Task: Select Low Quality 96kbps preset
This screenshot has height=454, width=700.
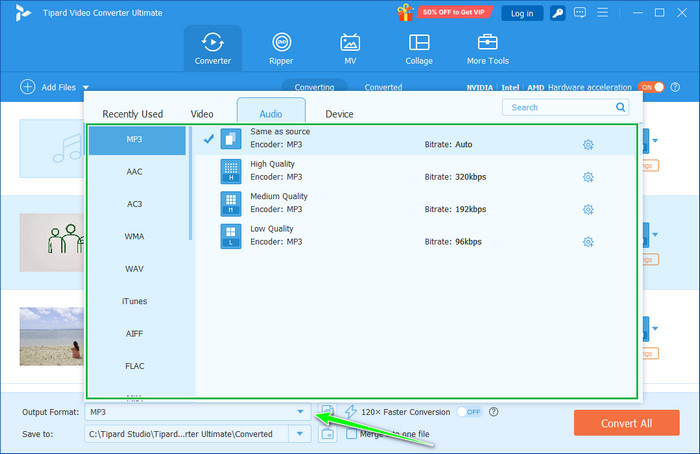Action: point(415,236)
